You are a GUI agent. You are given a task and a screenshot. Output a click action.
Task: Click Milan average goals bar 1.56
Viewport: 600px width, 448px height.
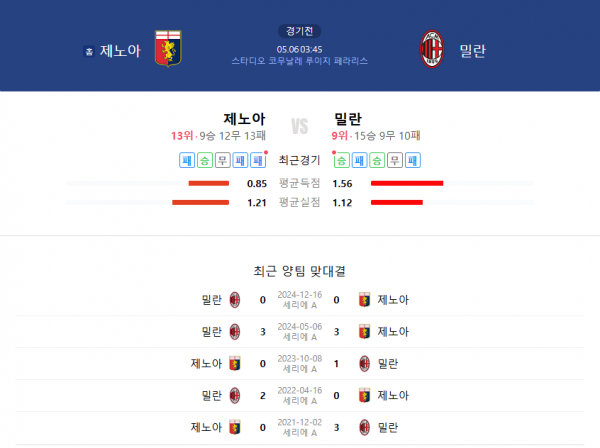[407, 184]
